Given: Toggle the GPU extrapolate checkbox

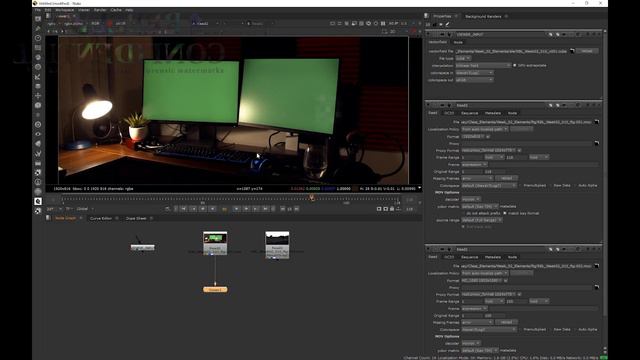Looking at the screenshot, I should pos(515,65).
